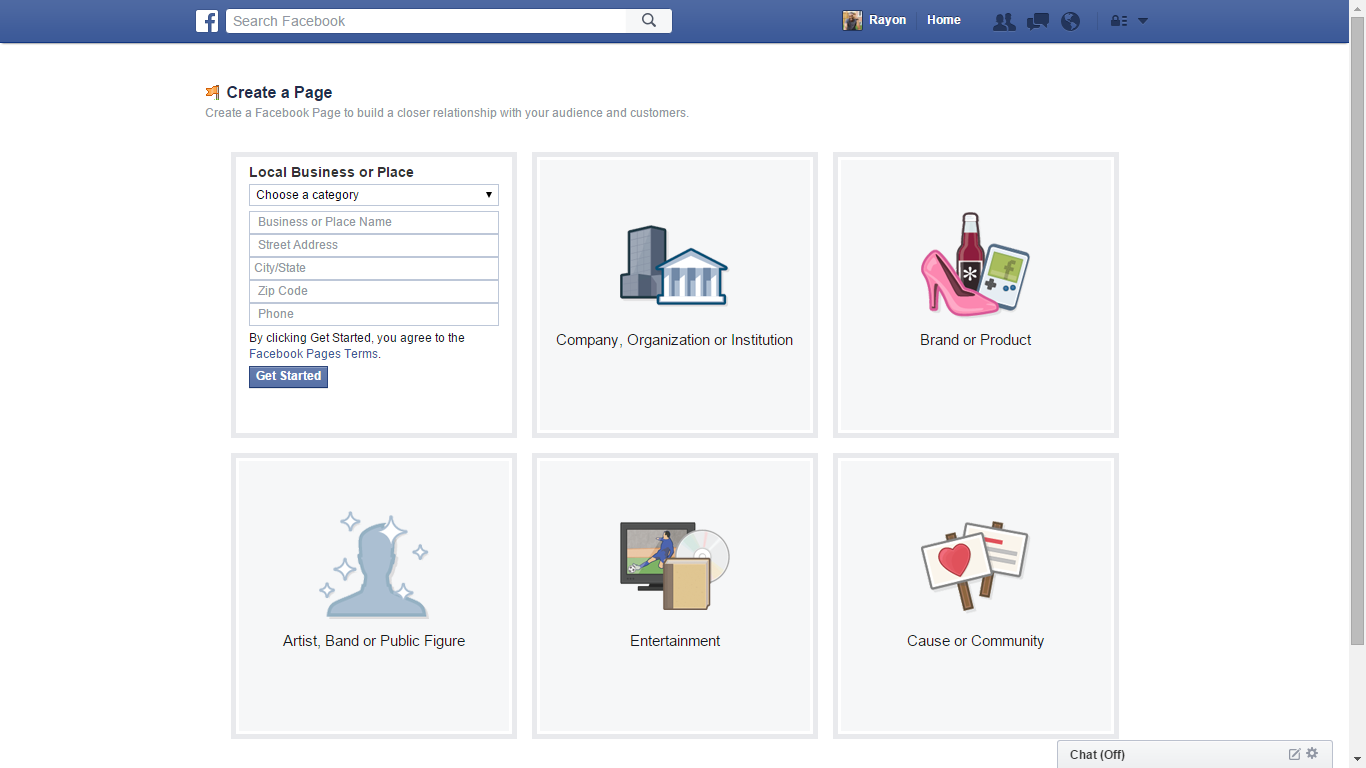Open the Privacy Shortcuts lock icon

[1119, 21]
